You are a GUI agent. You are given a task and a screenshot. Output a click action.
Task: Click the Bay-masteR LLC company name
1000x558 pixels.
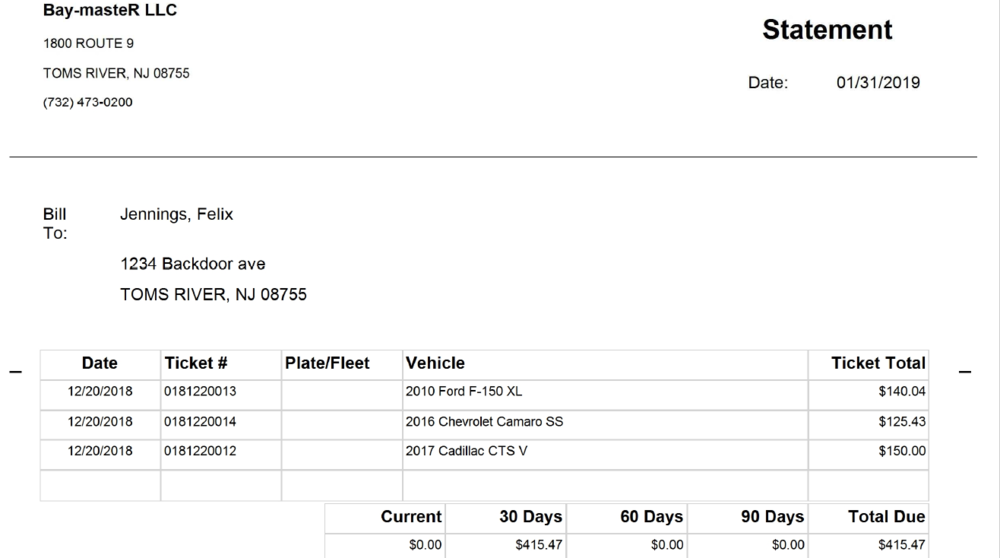(x=110, y=10)
